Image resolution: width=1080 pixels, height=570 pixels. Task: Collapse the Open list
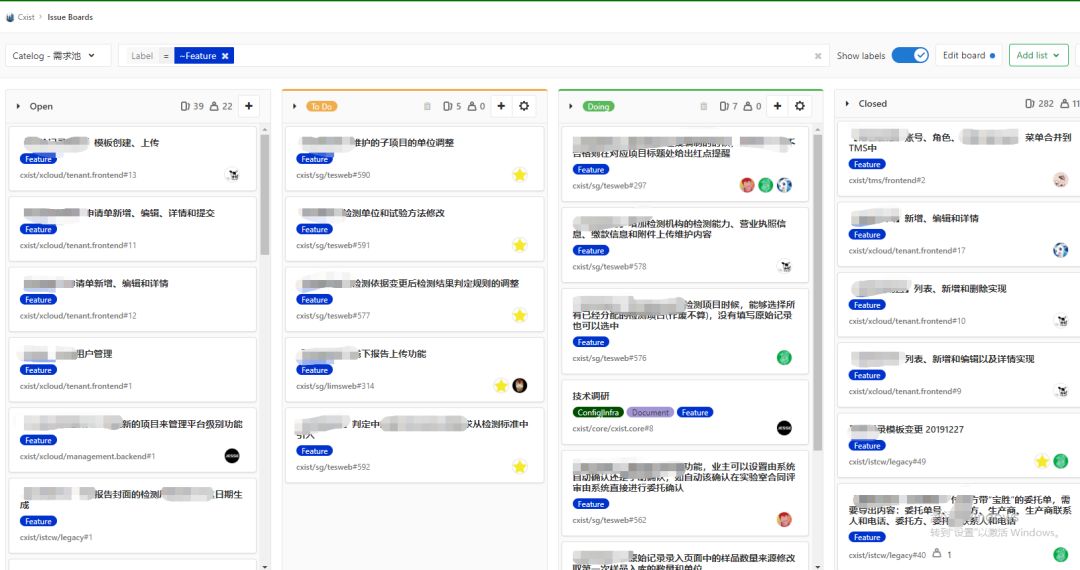[x=18, y=107]
